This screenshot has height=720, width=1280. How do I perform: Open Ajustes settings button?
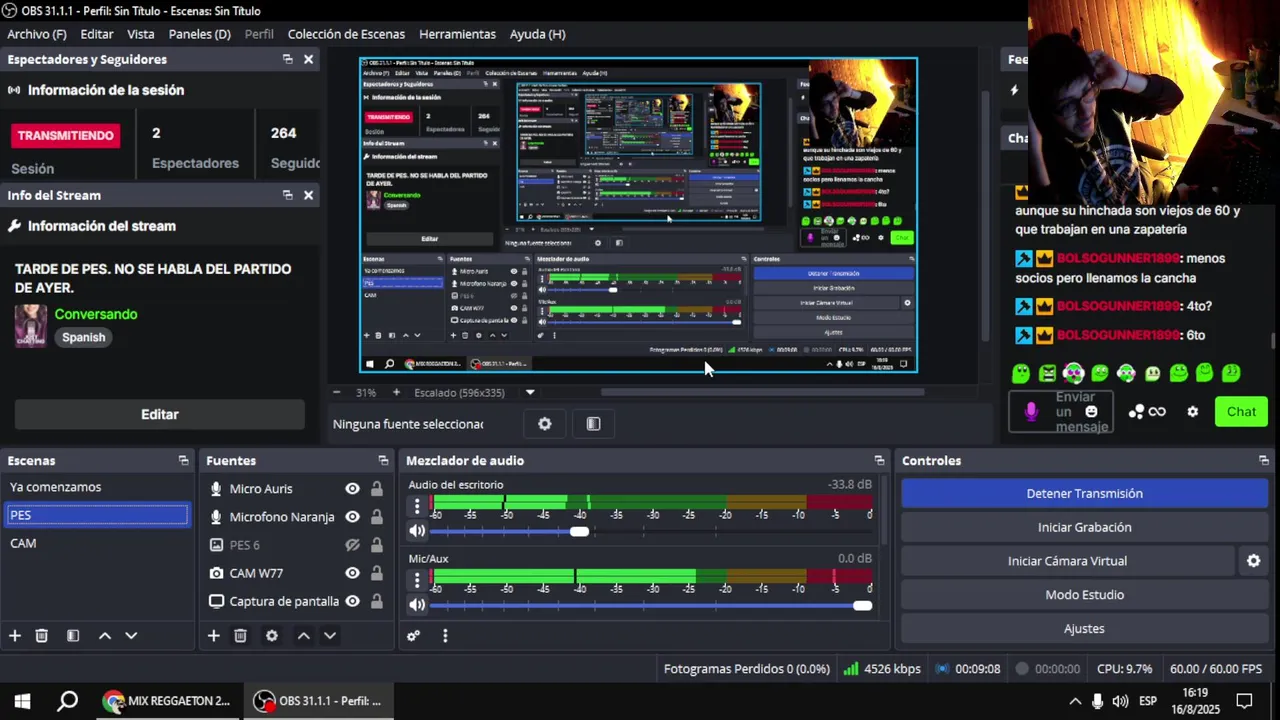[1084, 629]
